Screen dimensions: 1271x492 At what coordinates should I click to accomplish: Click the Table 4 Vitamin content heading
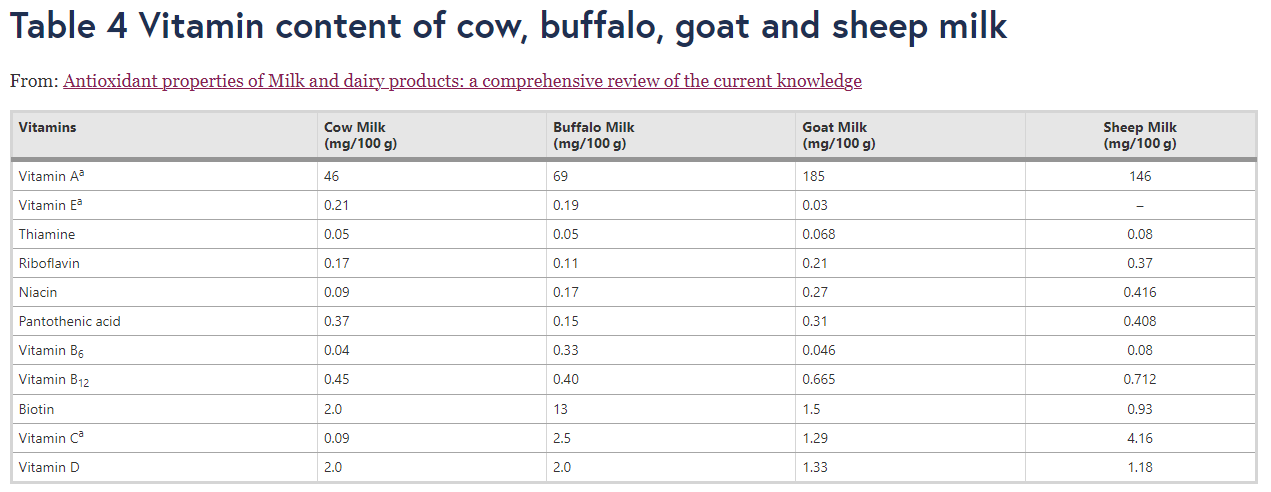coord(508,27)
